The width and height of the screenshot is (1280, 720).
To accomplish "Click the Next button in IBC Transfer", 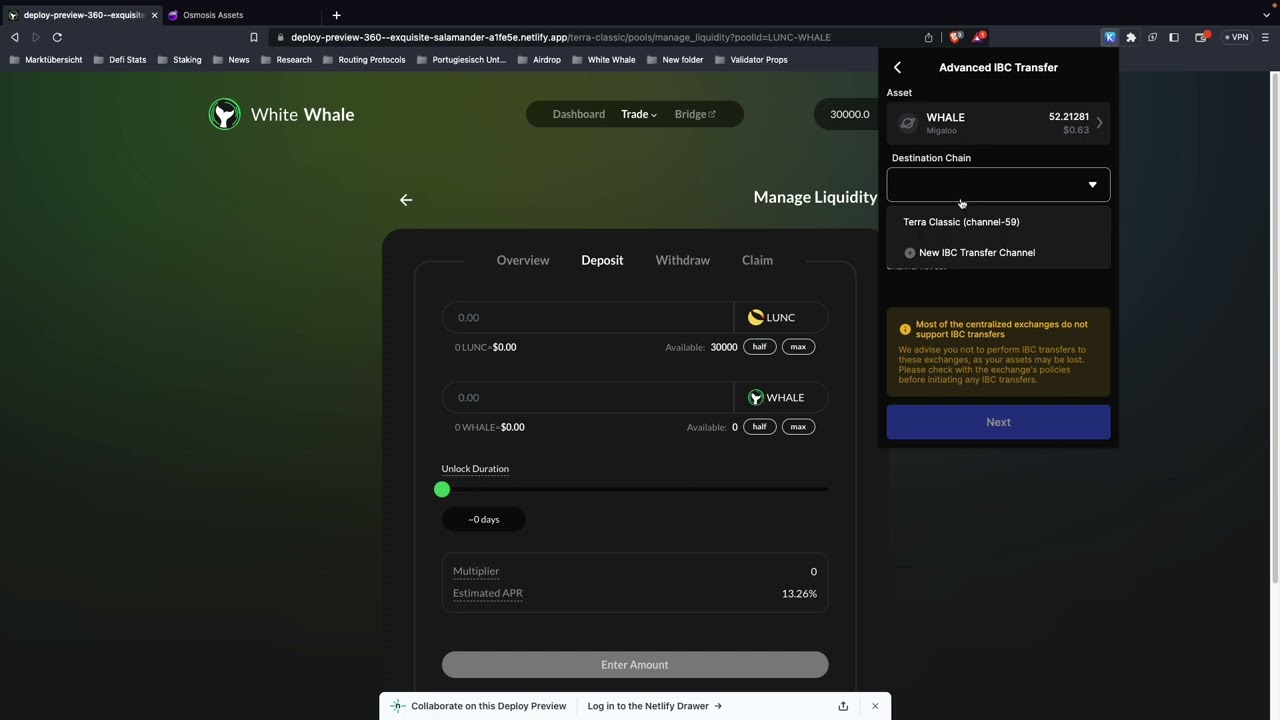I will tap(998, 422).
